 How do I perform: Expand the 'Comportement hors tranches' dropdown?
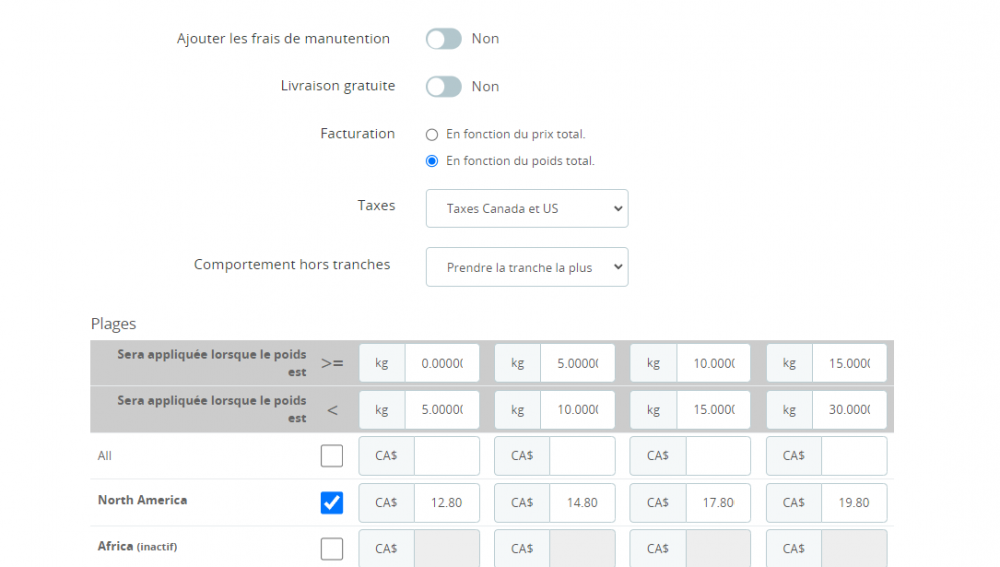527,267
